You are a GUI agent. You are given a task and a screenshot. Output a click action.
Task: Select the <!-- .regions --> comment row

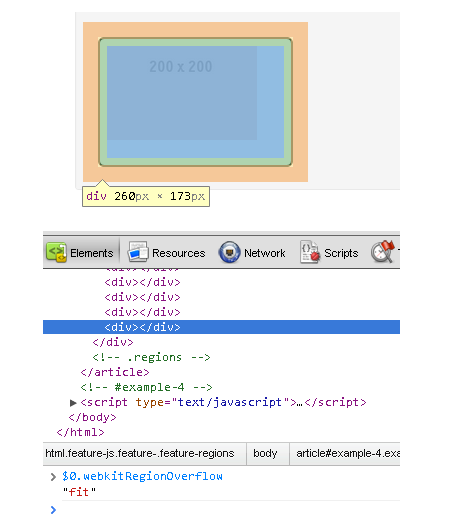151,357
